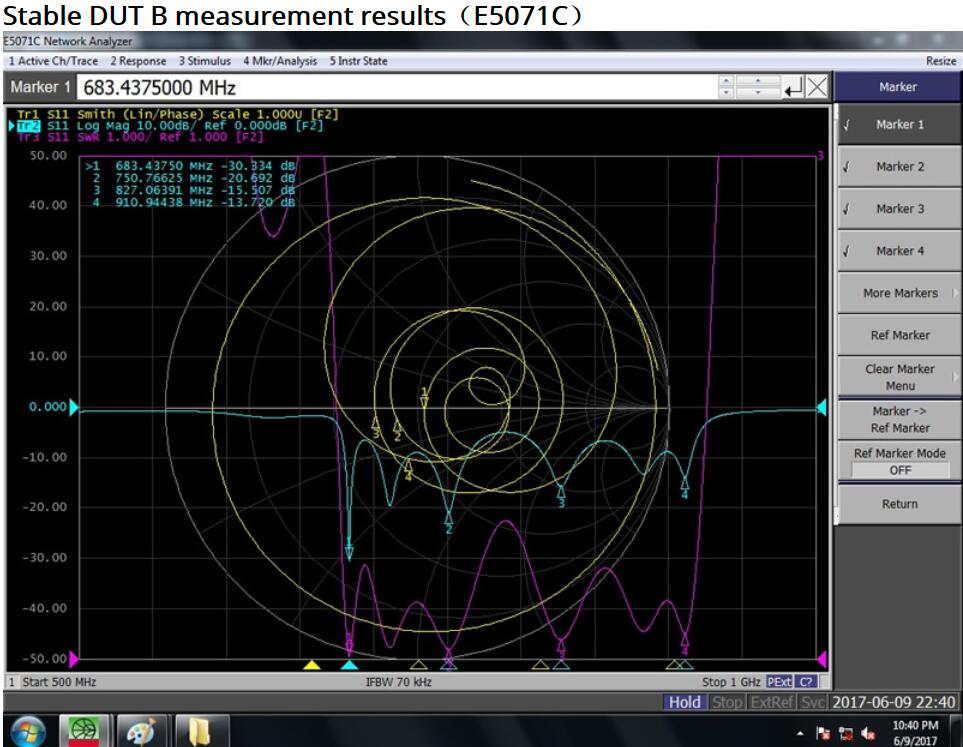The image size is (963, 747).
Task: Click the marker 1 readout row 683.43750 MHz
Action: [190, 166]
